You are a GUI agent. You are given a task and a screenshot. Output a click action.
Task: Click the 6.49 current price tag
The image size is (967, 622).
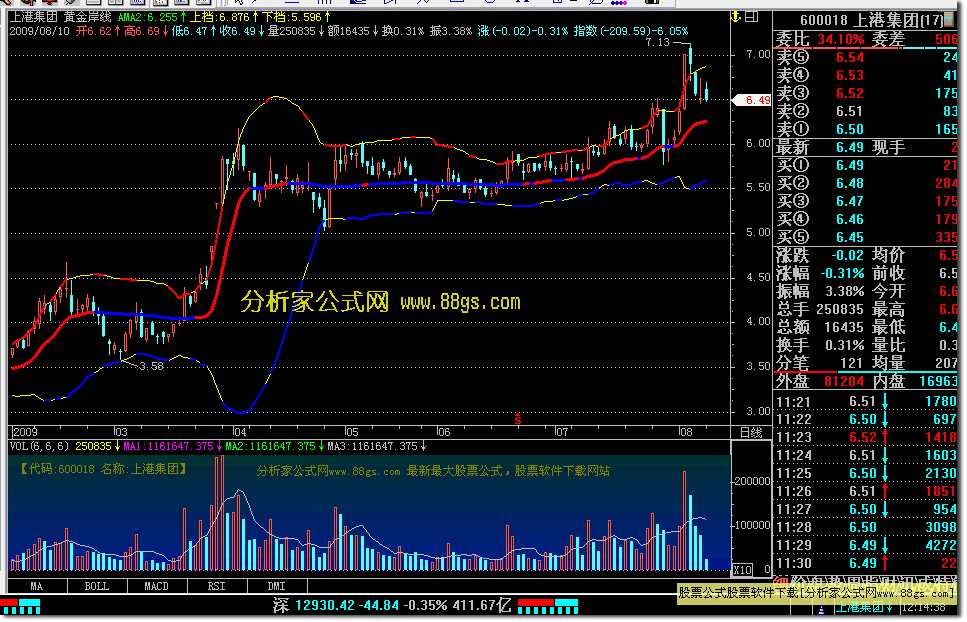tap(752, 100)
